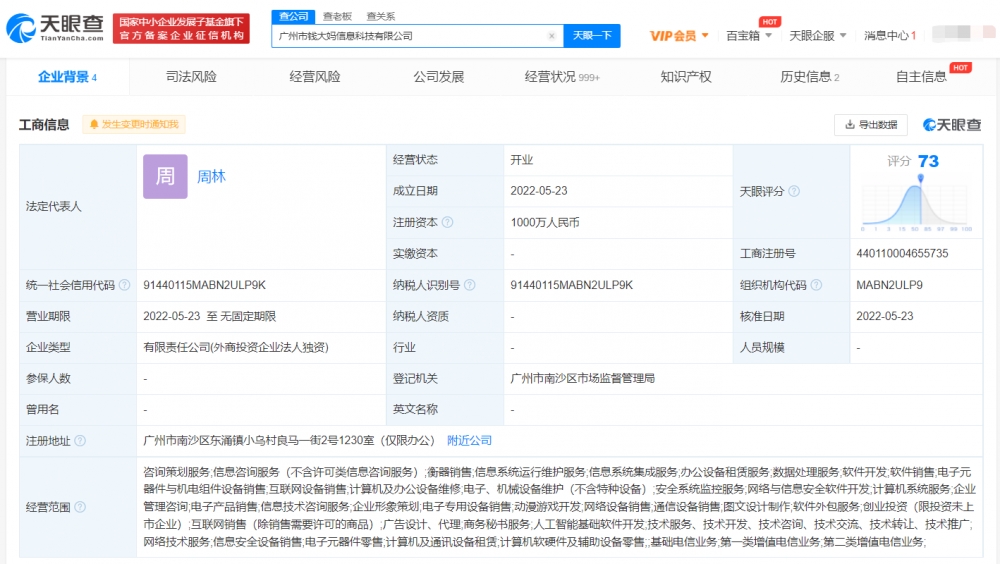1000x564 pixels.
Task: Click the purple 周 avatar icon
Action: pyautogui.click(x=165, y=177)
